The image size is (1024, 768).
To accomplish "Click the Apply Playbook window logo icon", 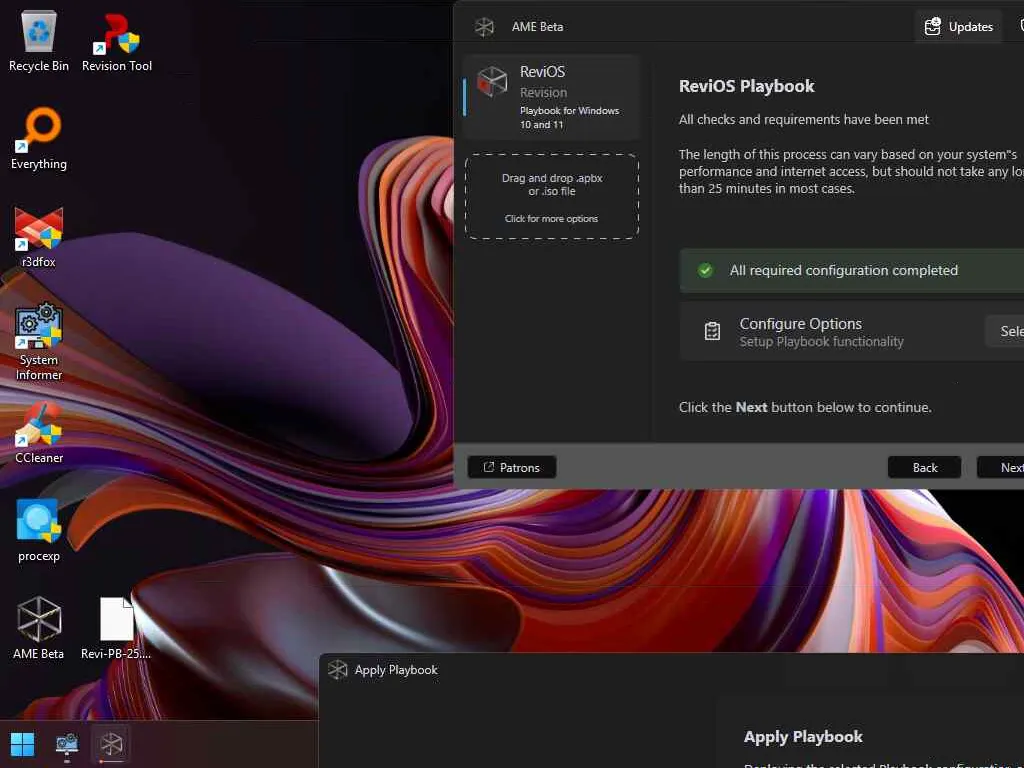I will (338, 669).
